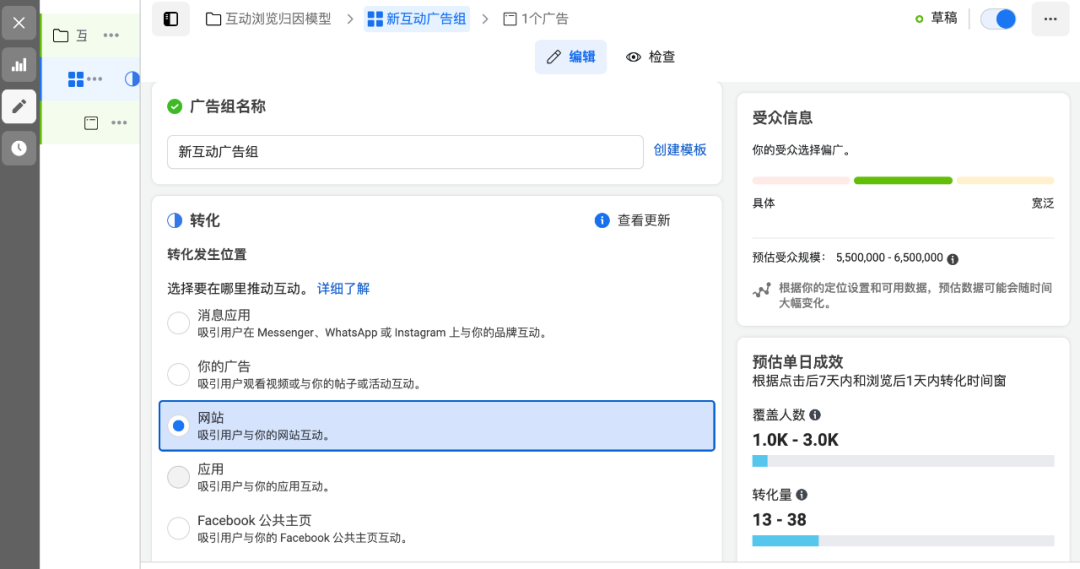Open the bar chart performance view
This screenshot has height=569, width=1080.
coord(19,65)
